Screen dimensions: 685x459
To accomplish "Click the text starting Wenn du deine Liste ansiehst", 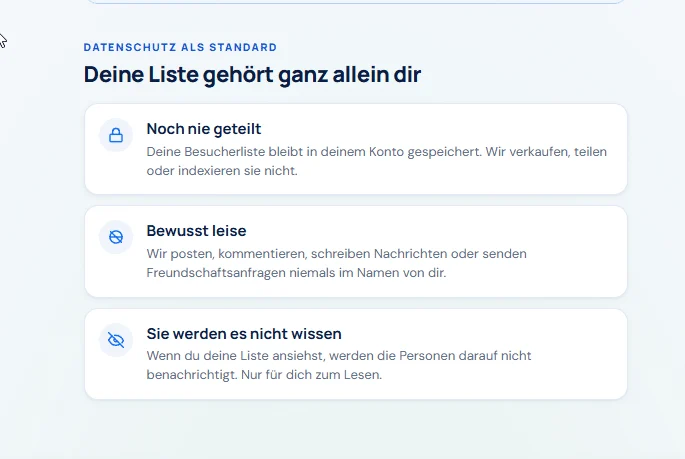I will click(x=339, y=365).
